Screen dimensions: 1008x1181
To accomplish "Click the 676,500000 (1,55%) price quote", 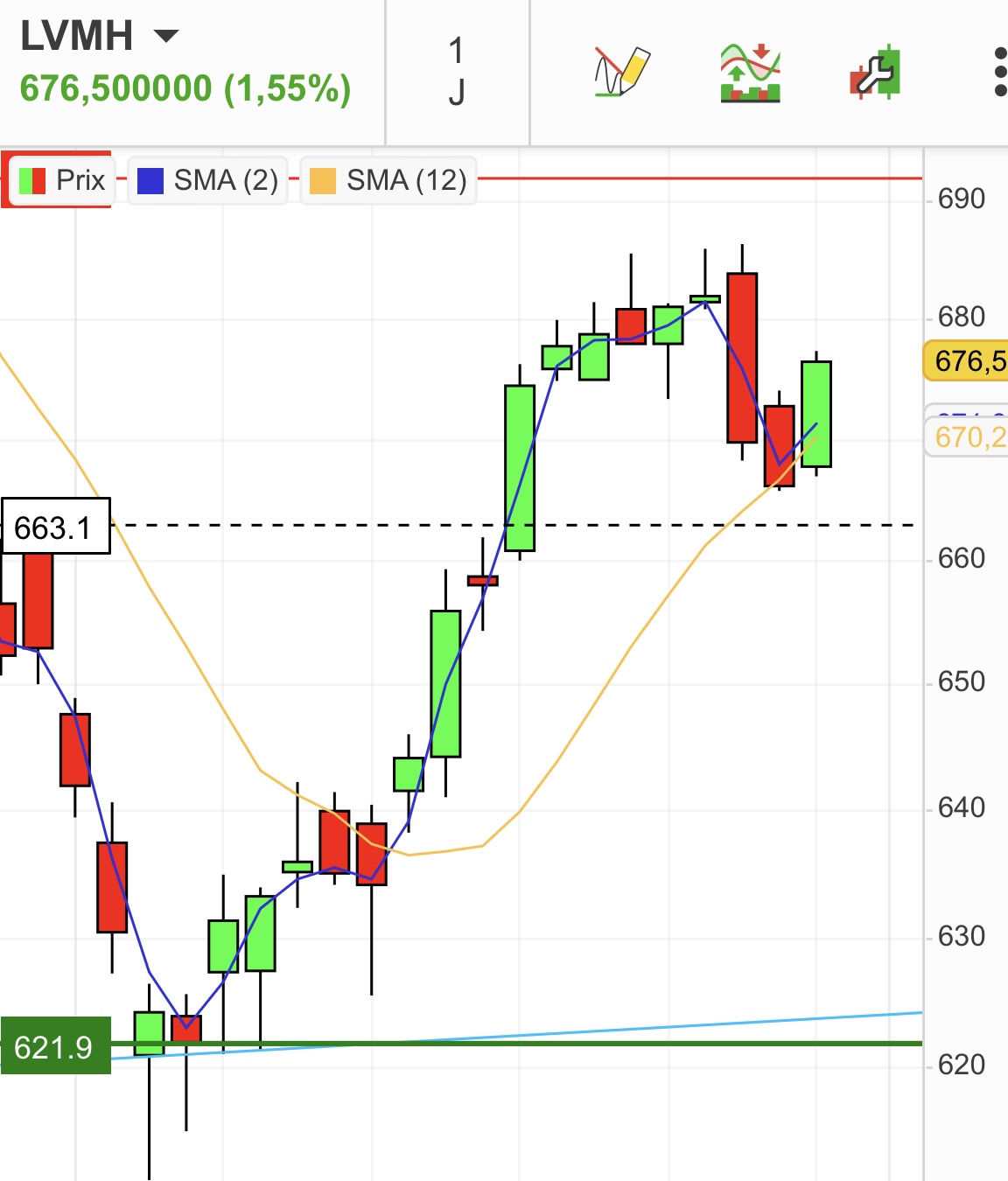I will [185, 88].
